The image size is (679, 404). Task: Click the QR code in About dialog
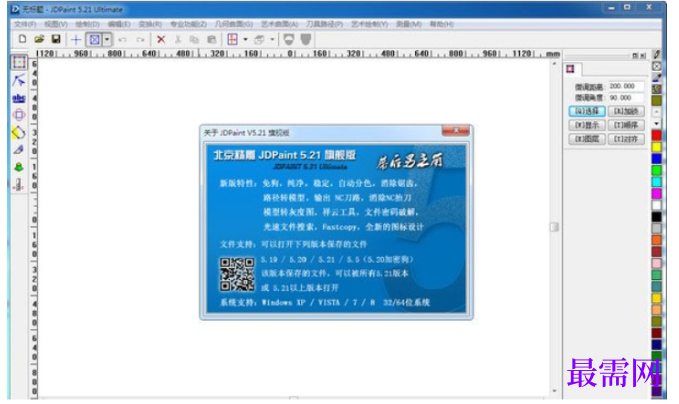[x=237, y=275]
